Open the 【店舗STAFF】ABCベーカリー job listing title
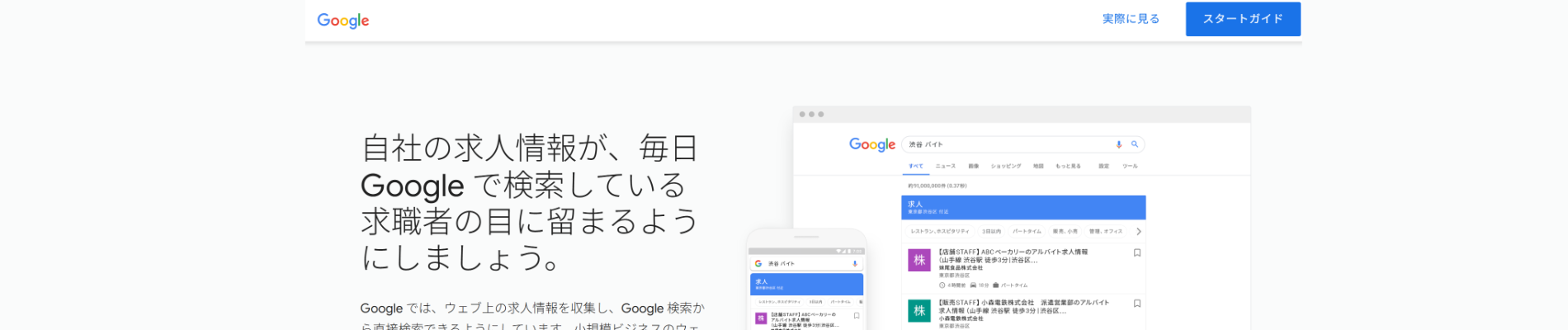The height and width of the screenshot is (330, 1568). [x=1013, y=256]
